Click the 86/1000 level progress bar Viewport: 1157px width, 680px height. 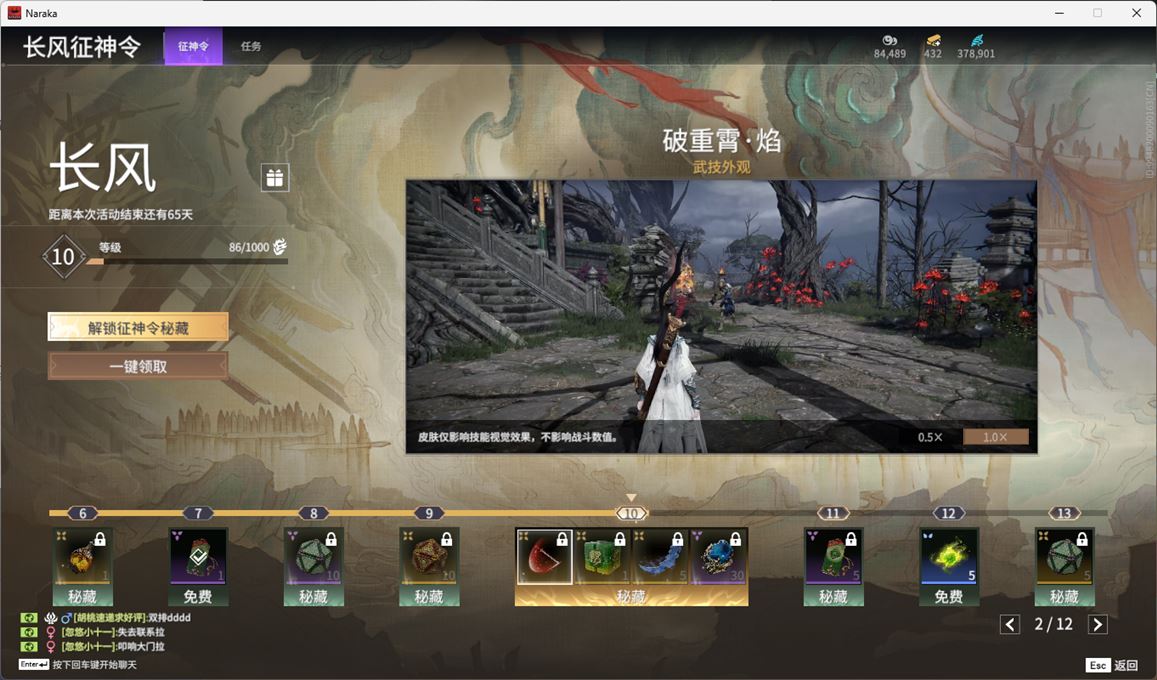click(187, 261)
